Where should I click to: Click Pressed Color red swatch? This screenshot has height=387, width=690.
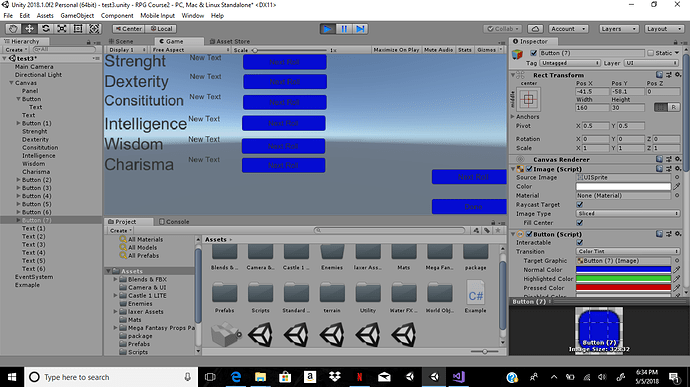click(x=623, y=288)
